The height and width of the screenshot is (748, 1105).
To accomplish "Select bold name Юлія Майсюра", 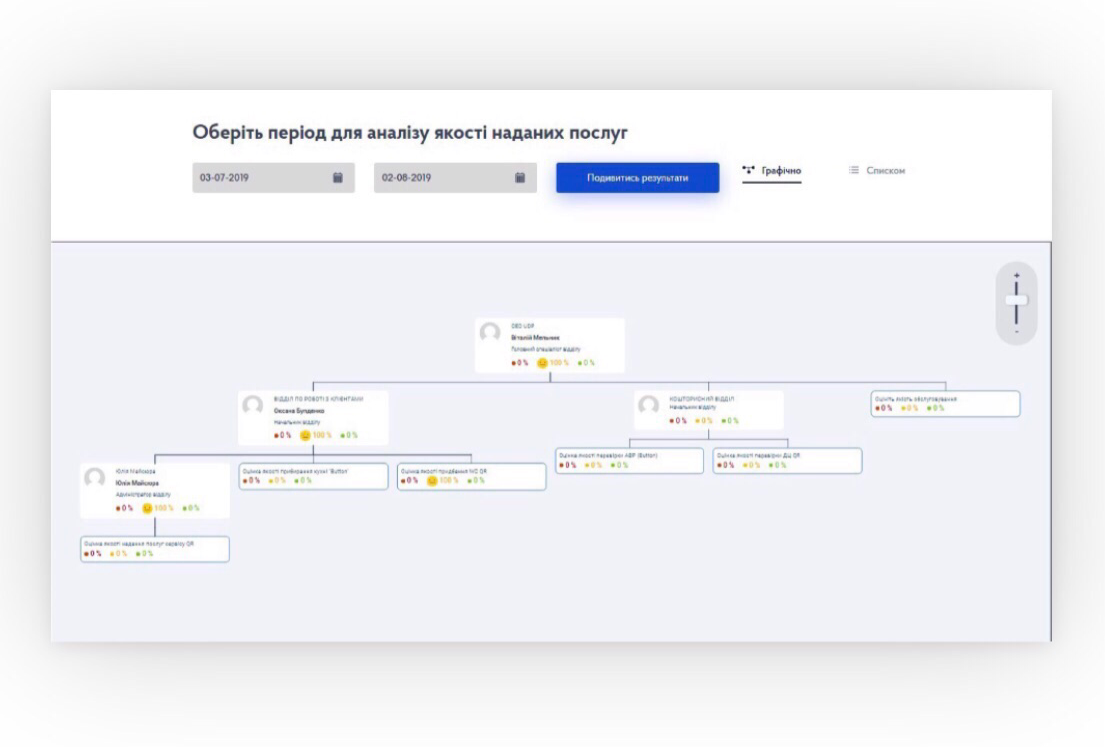I will (137, 483).
